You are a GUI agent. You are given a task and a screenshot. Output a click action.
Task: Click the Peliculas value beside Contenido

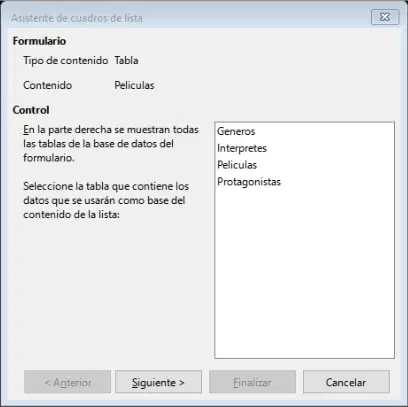tap(134, 85)
